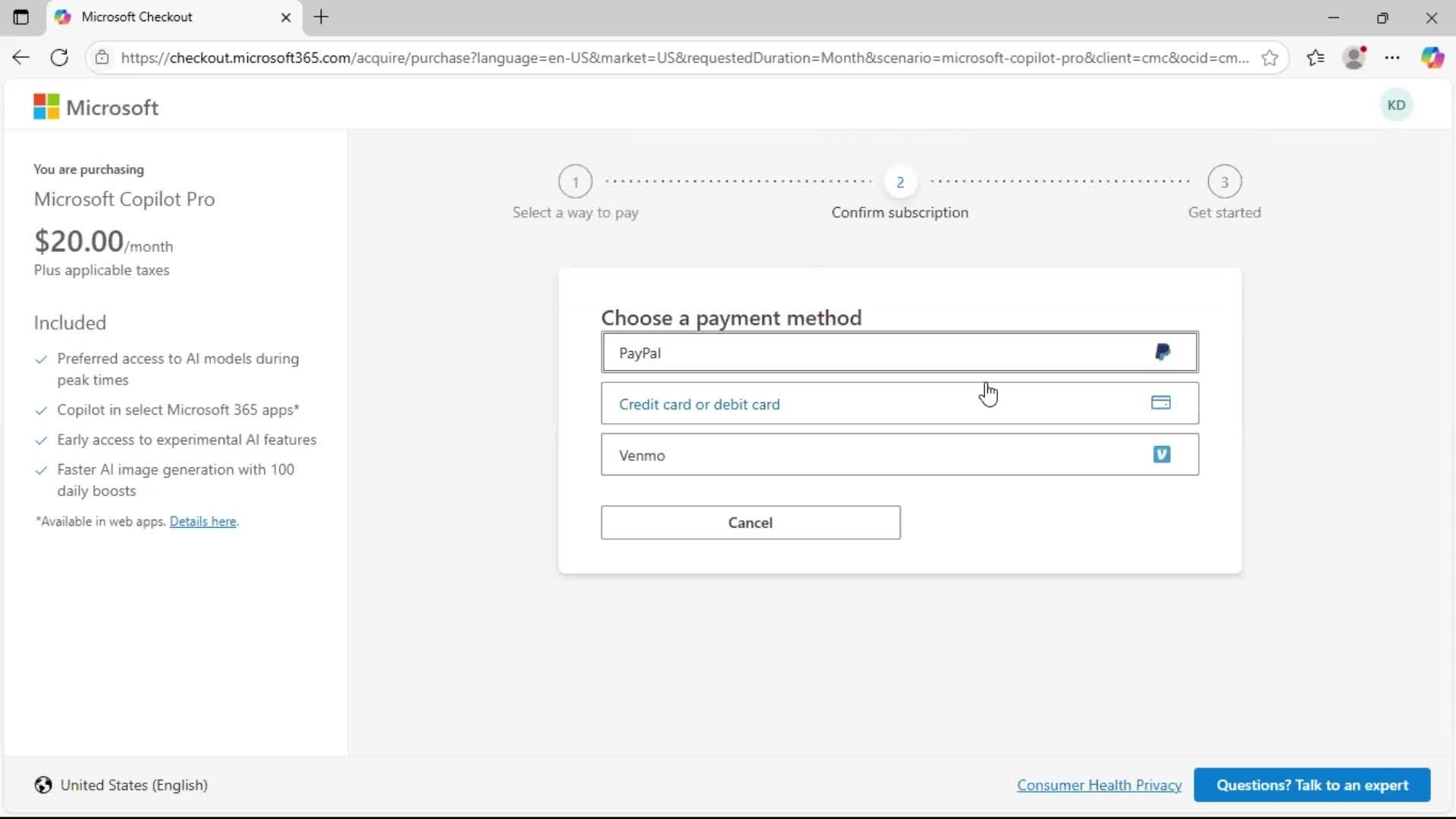Open the Details here link

click(x=203, y=522)
